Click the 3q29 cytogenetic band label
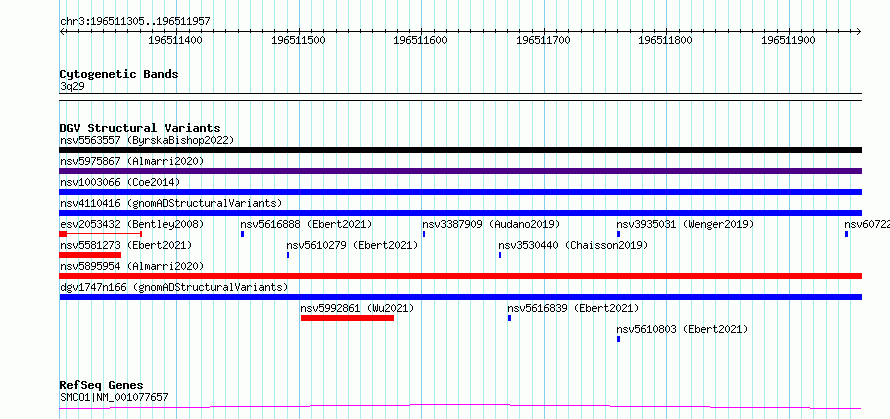Image resolution: width=890 pixels, height=419 pixels. [x=72, y=86]
